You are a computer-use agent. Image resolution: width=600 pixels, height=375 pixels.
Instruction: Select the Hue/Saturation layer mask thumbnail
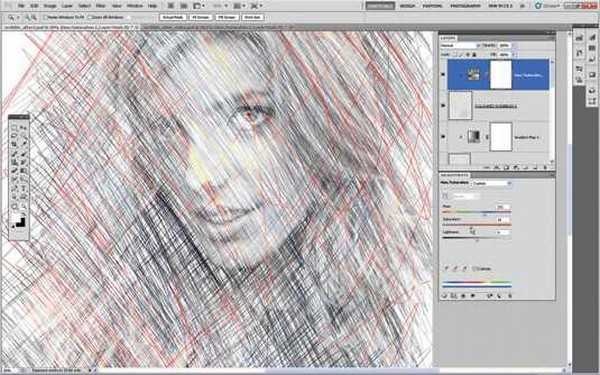501,75
